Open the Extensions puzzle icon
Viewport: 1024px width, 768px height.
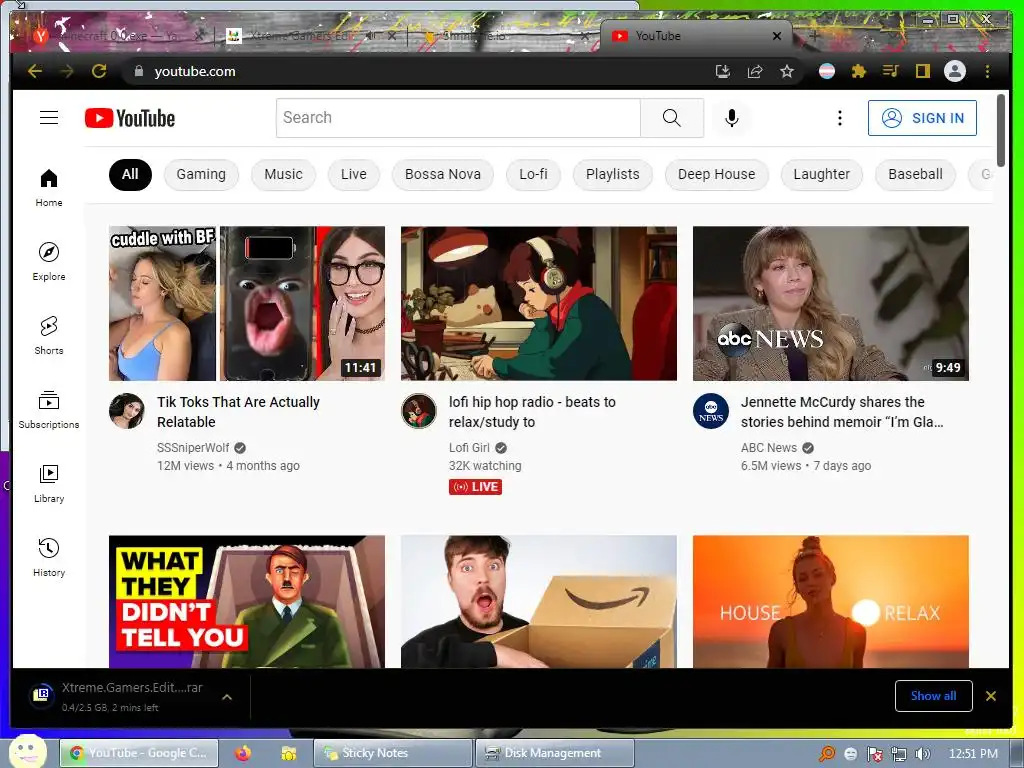point(859,71)
